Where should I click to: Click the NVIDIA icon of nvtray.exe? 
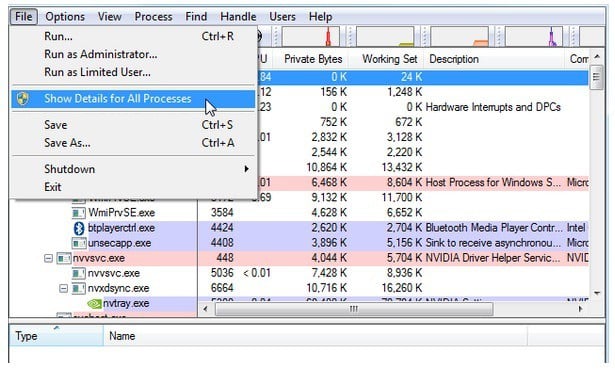pyautogui.click(x=94, y=304)
